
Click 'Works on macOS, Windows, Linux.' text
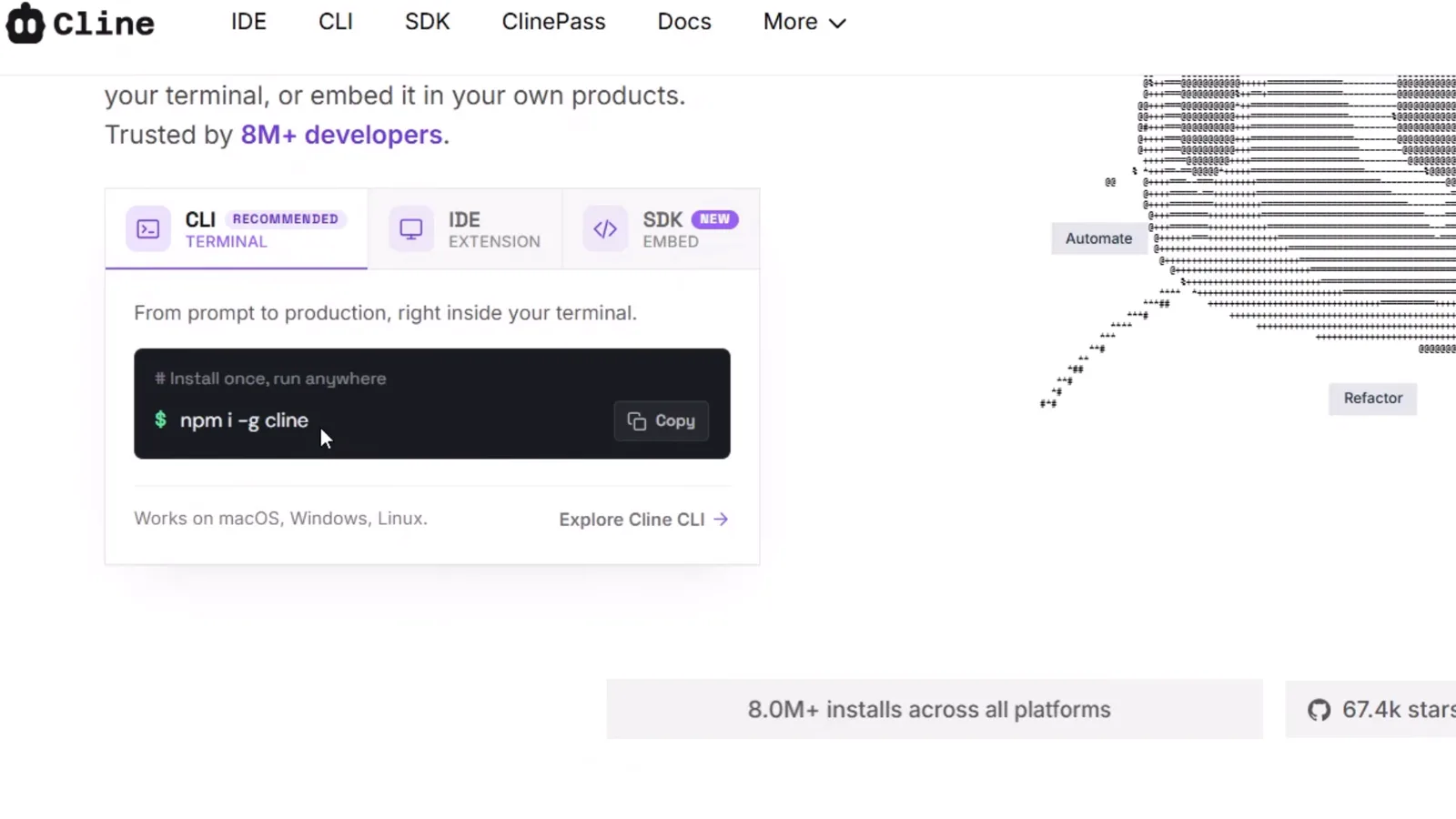[x=280, y=519]
